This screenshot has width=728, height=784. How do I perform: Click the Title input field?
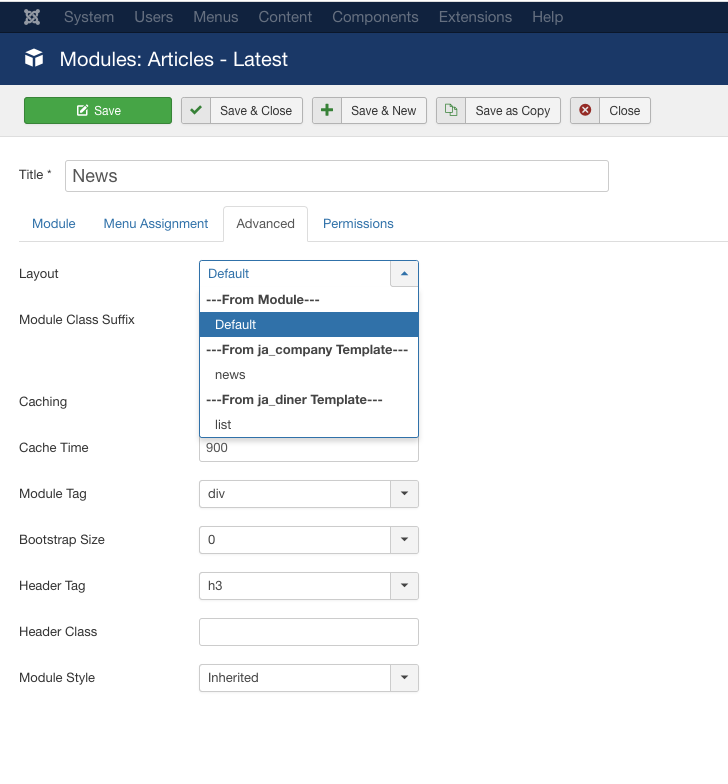coord(336,176)
